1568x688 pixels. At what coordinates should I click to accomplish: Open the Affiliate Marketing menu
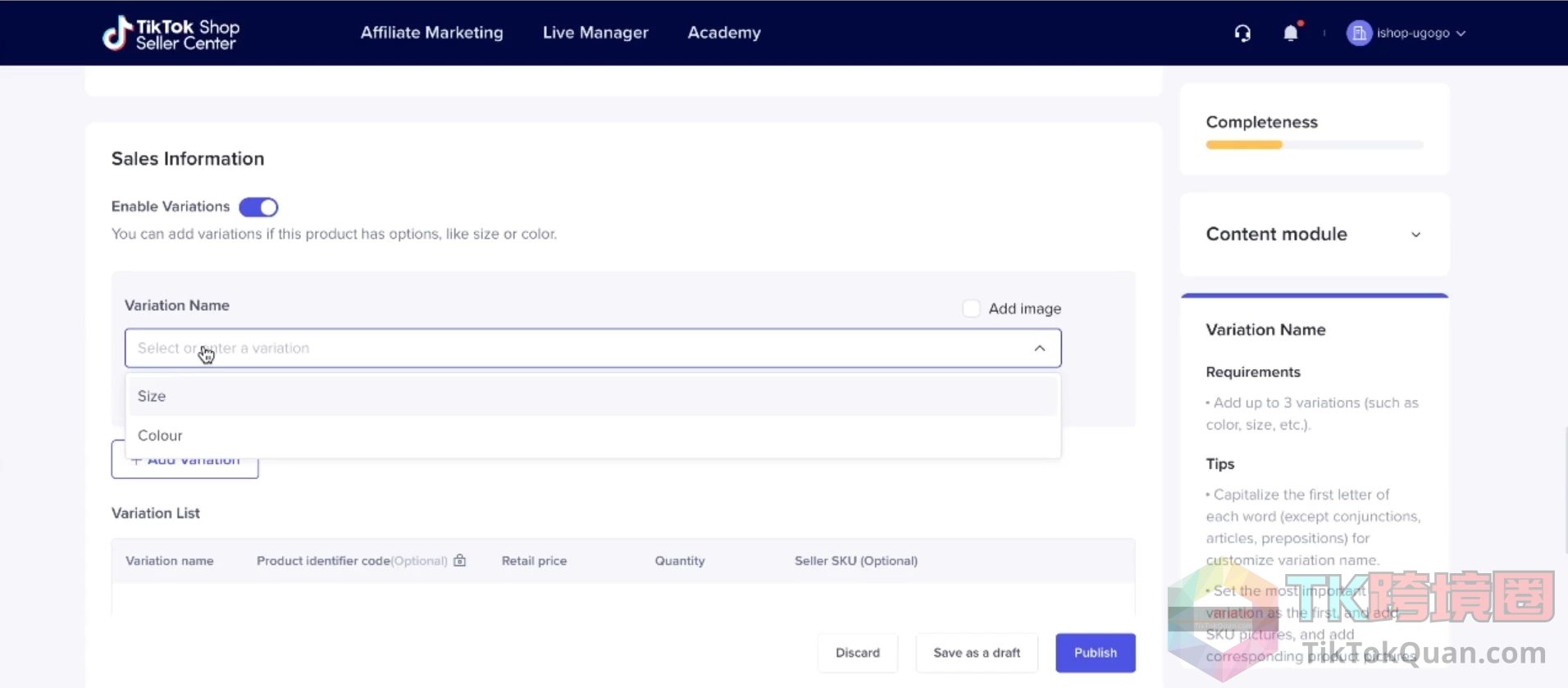point(432,33)
